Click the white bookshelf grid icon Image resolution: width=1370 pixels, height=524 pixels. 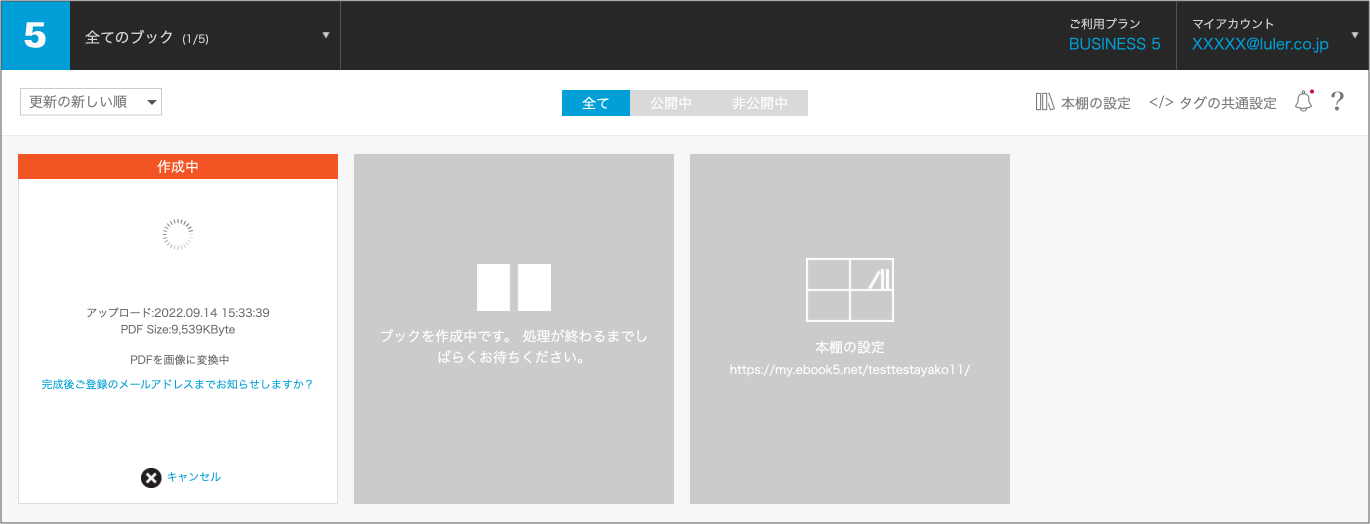(x=850, y=289)
